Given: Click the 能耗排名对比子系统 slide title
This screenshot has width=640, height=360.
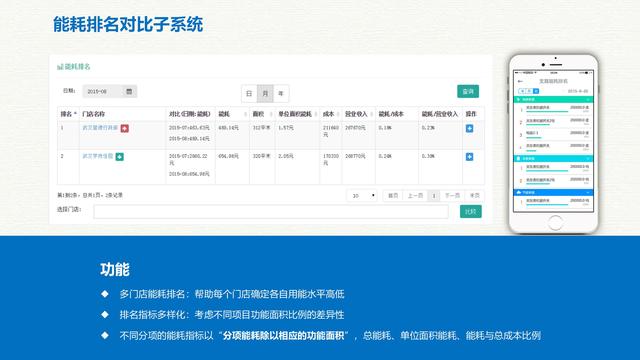Looking at the screenshot, I should pyautogui.click(x=128, y=24).
